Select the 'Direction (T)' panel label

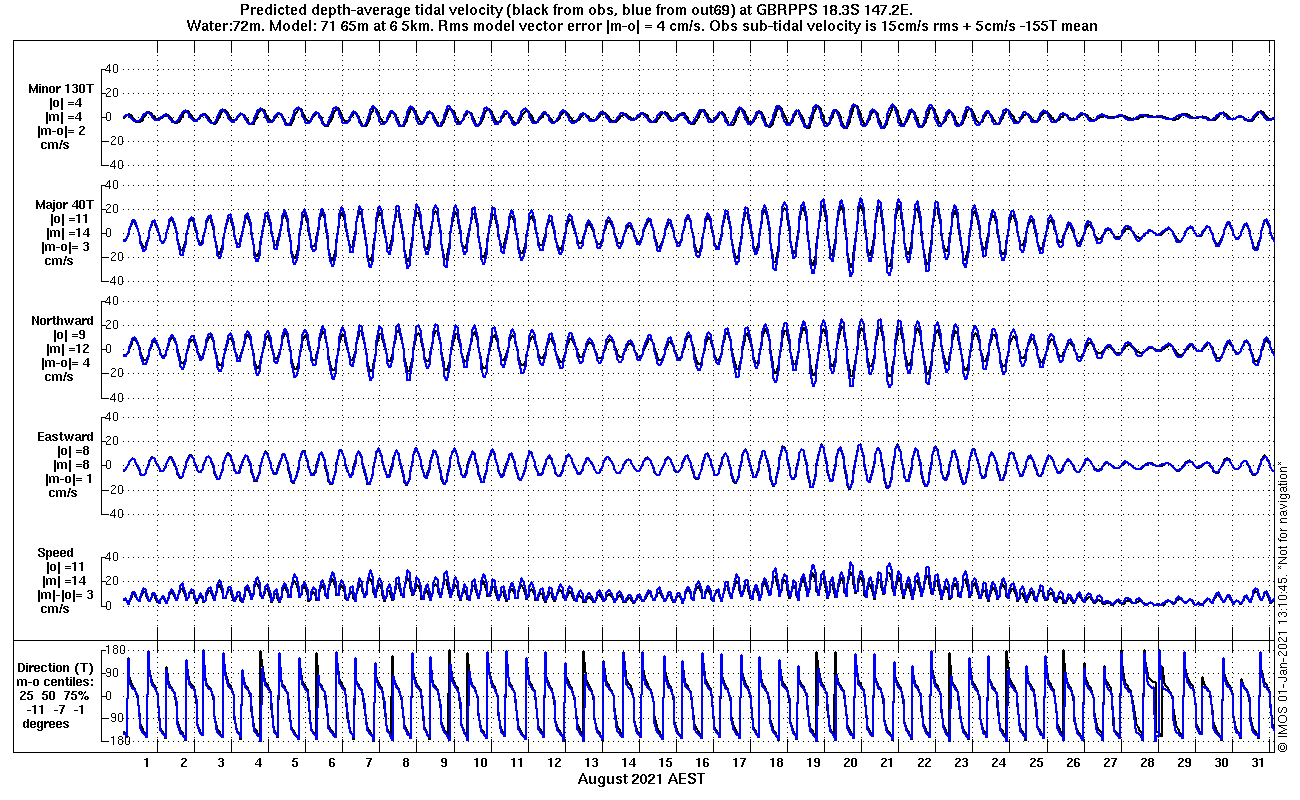pyautogui.click(x=57, y=667)
